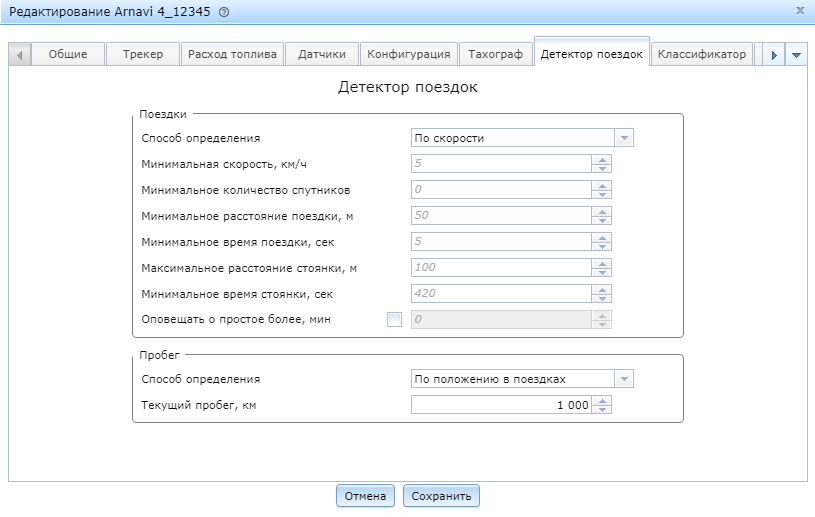The width and height of the screenshot is (815, 517).
Task: Increase Максимальное расстояние стоянки value
Action: tap(602, 263)
